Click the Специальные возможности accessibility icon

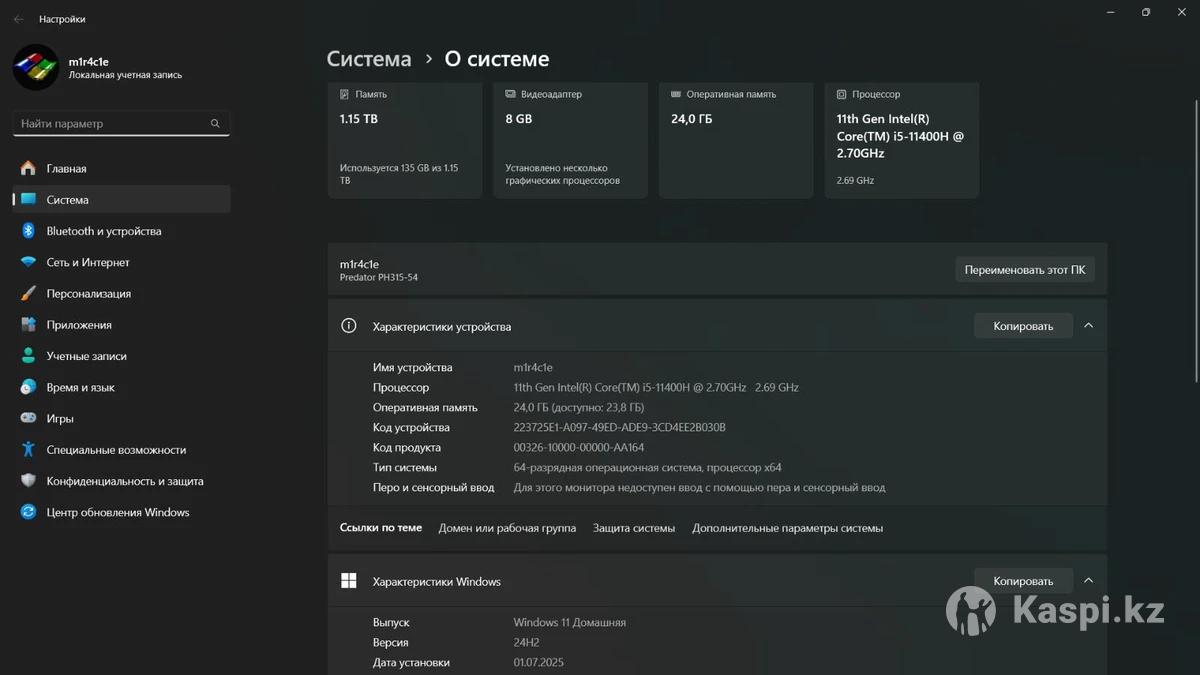(28, 450)
